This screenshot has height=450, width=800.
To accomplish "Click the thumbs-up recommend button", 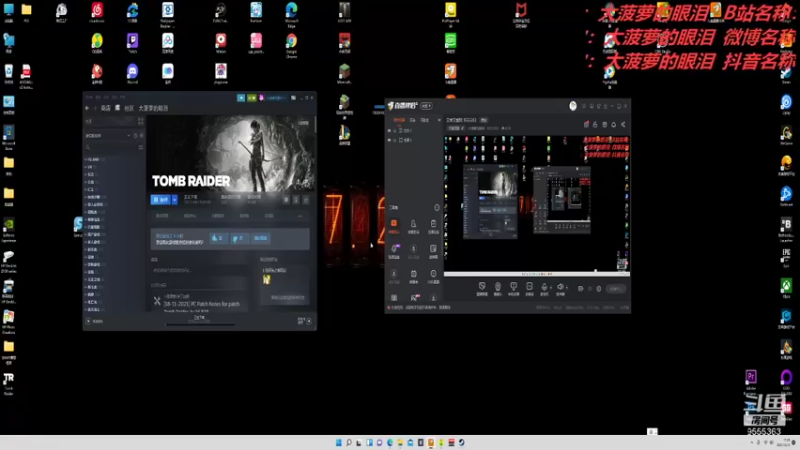I will (x=219, y=238).
